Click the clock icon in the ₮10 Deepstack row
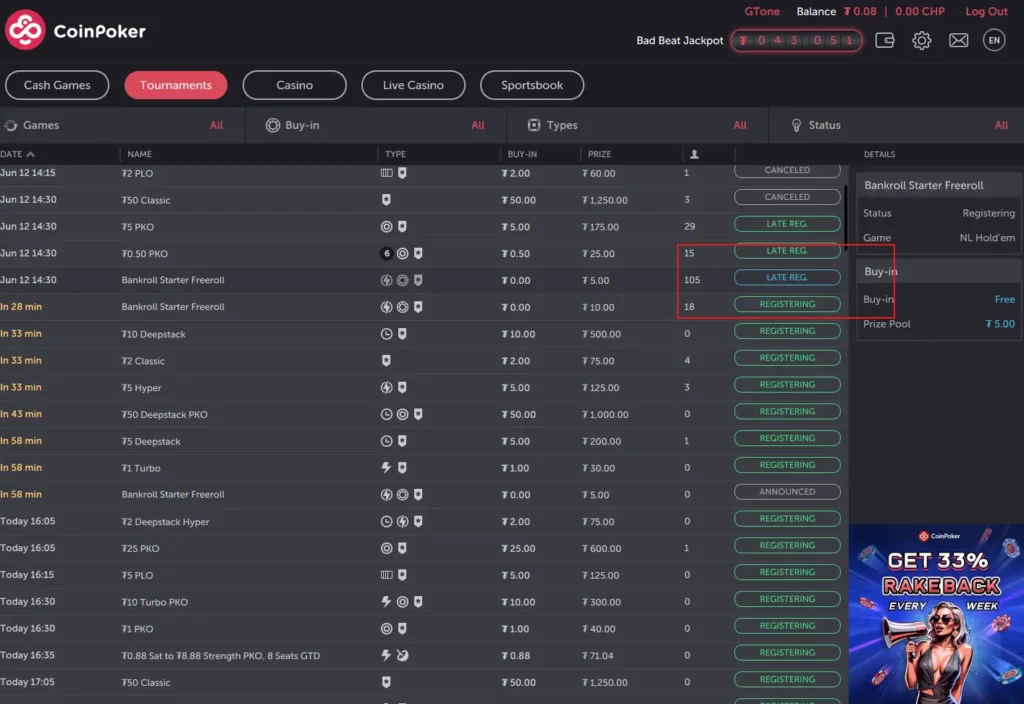This screenshot has height=704, width=1024. pos(387,334)
